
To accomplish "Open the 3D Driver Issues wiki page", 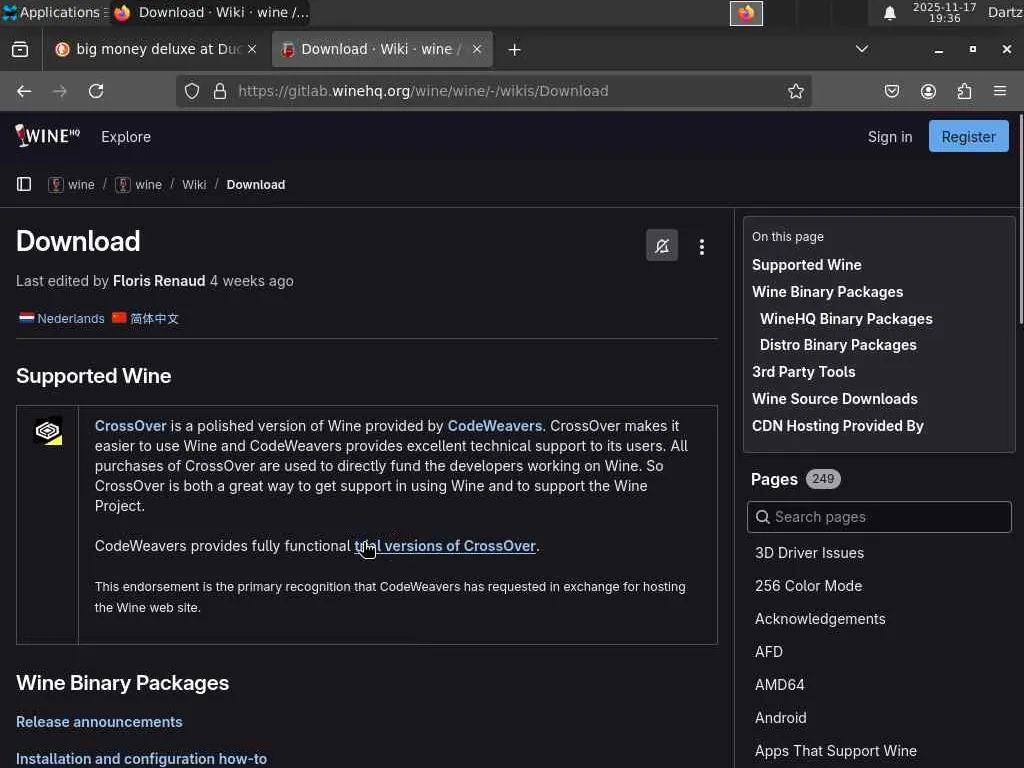I will click(809, 553).
